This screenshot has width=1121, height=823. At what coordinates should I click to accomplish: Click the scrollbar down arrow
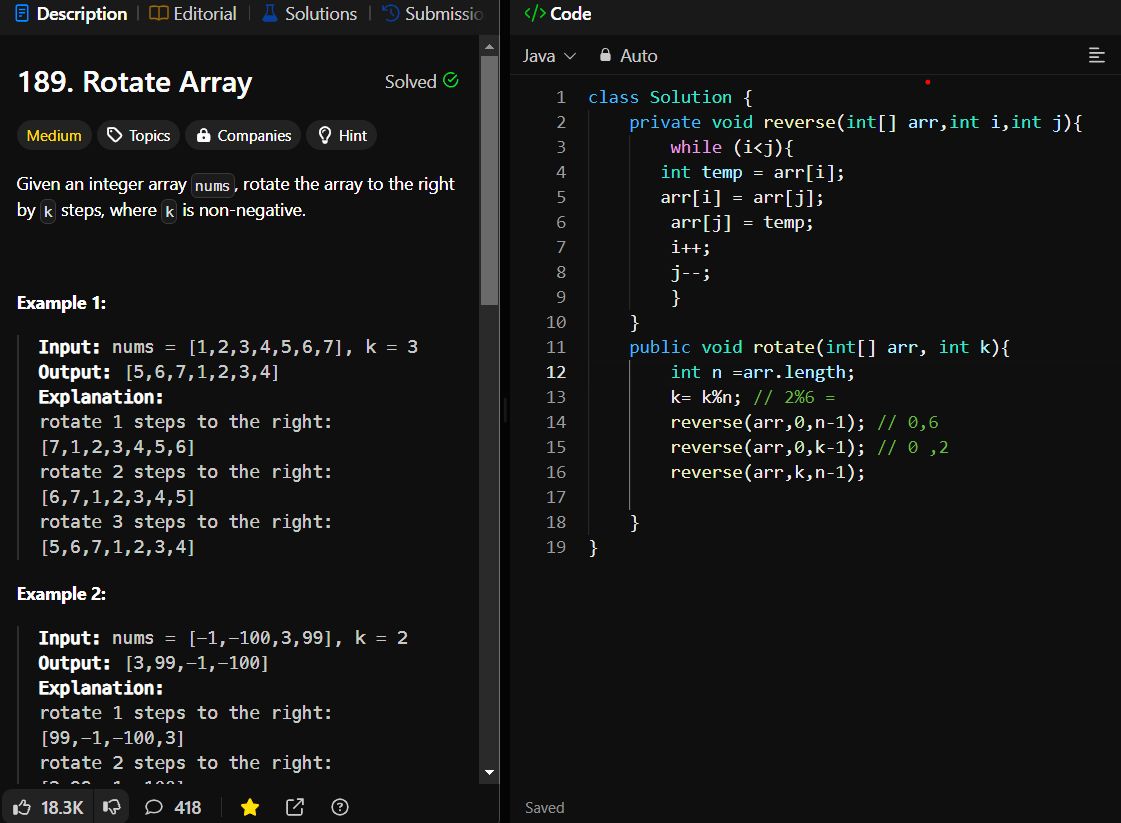point(489,772)
